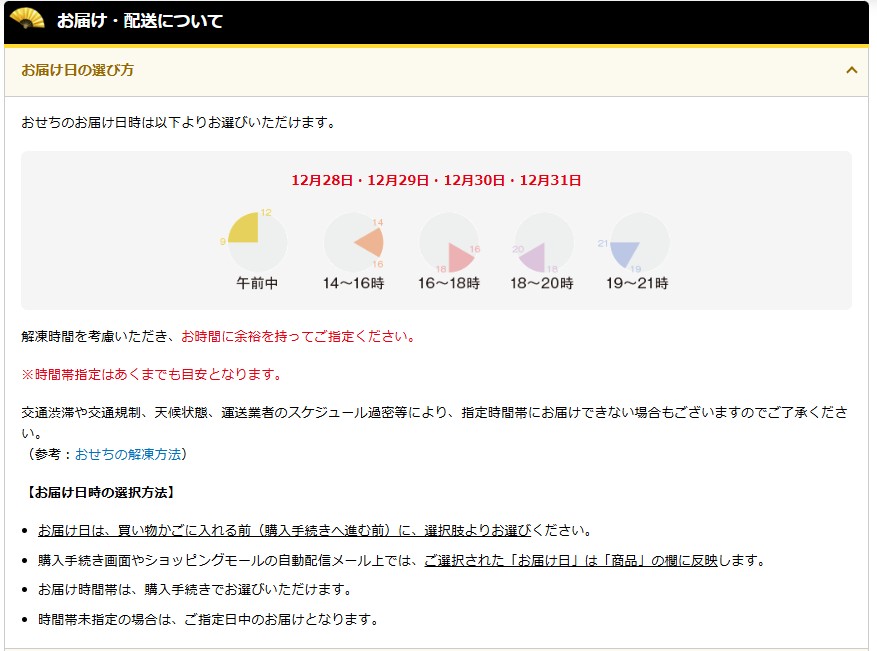
Task: Click the yellow 午前中 clock icon
Action: (x=257, y=242)
